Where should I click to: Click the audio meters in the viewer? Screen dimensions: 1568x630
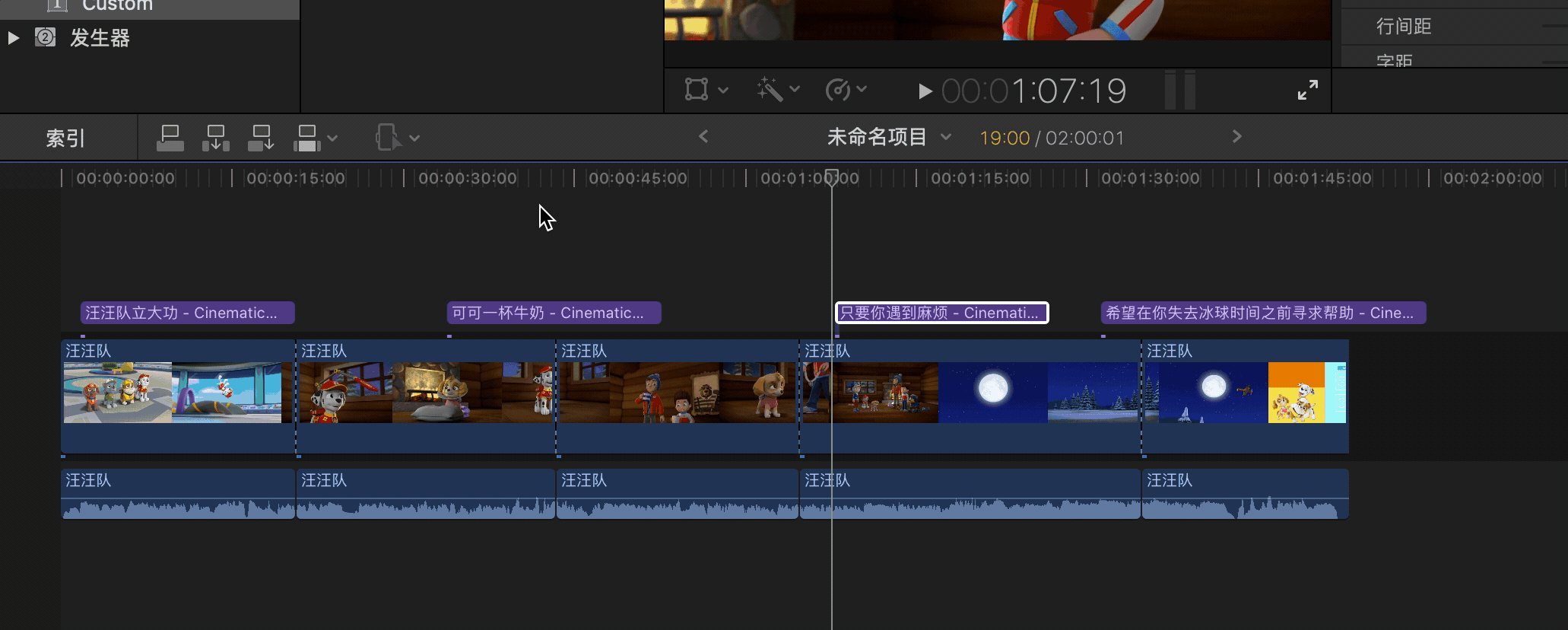point(1180,90)
